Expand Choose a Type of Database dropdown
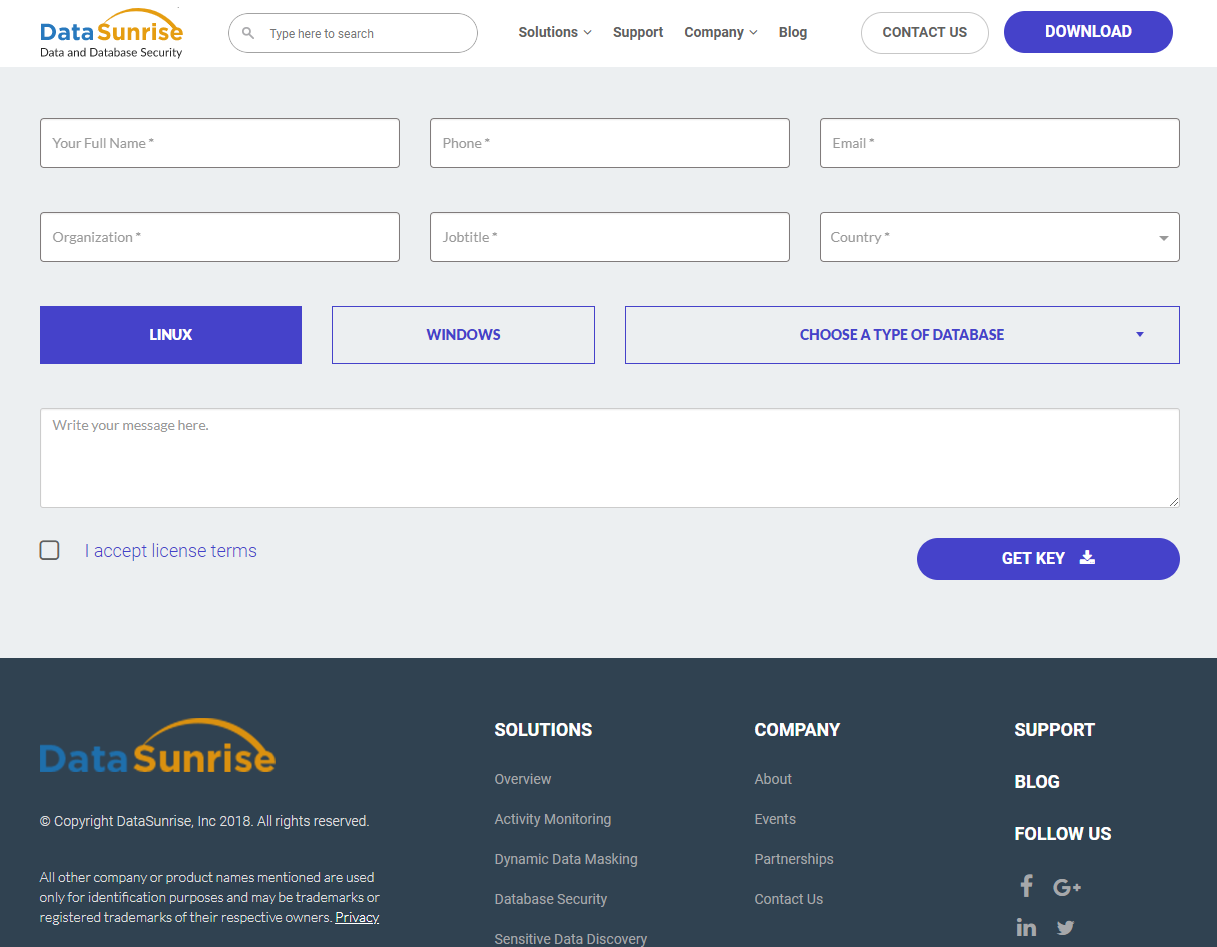1217x947 pixels. coord(901,335)
